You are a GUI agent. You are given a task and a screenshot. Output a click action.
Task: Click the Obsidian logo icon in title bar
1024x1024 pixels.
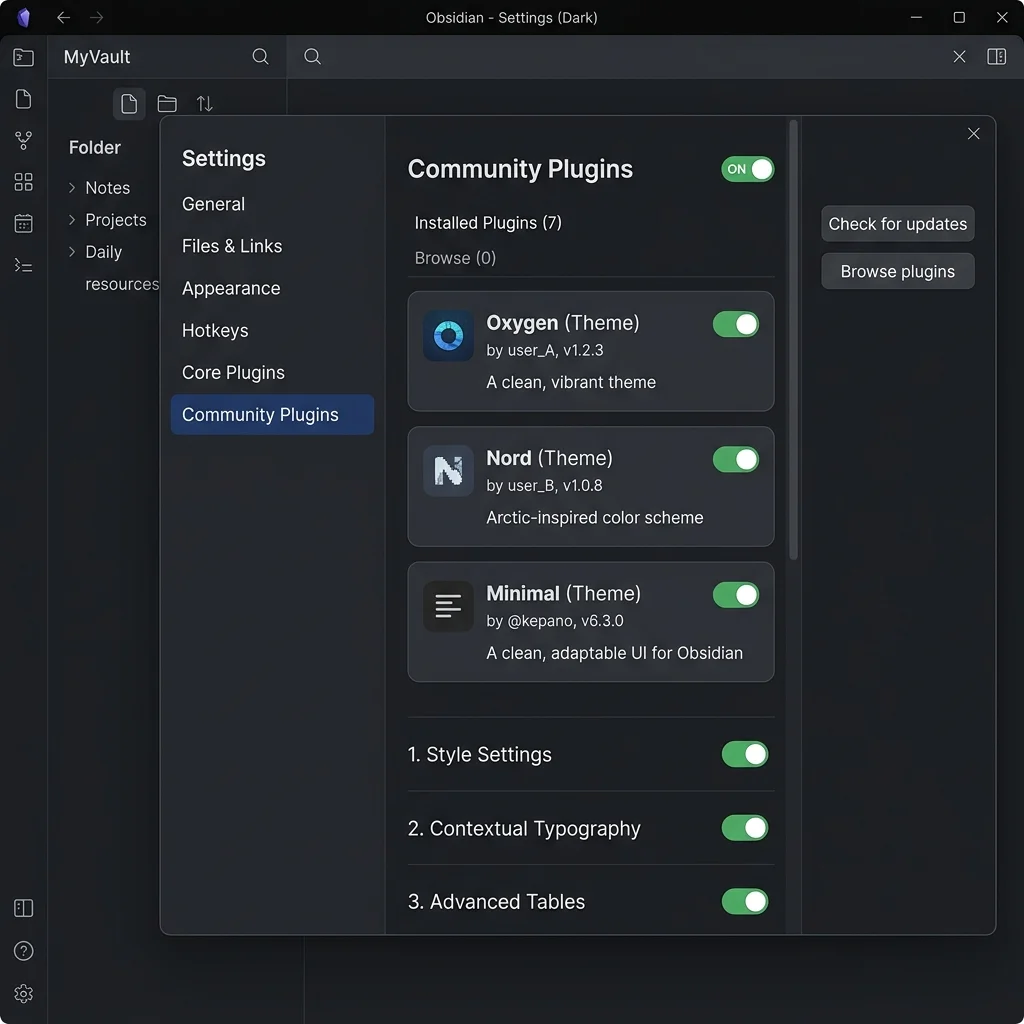pos(24,18)
